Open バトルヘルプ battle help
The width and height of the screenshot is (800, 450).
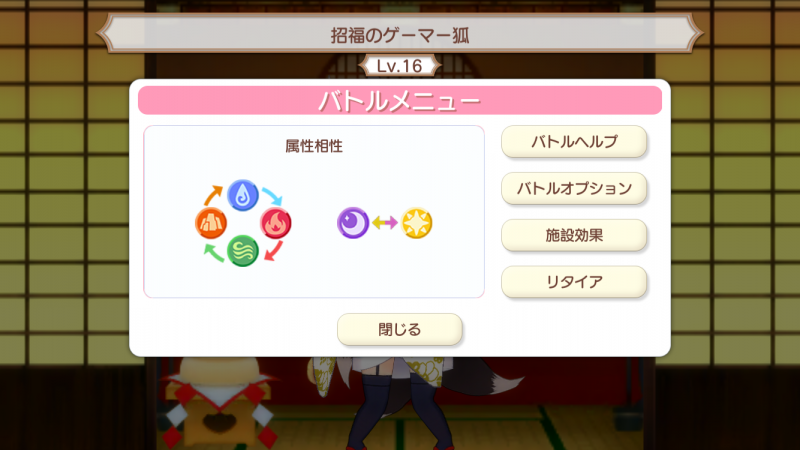tap(574, 141)
